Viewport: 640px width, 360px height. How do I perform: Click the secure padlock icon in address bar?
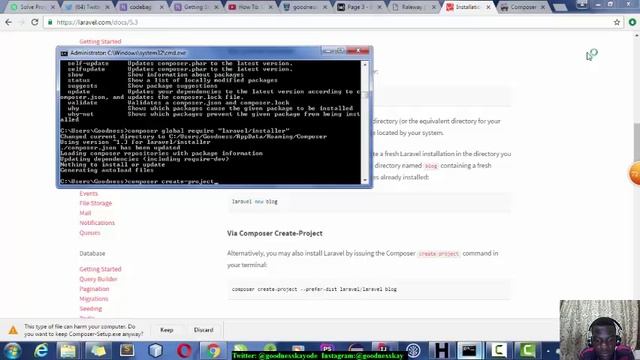(50, 22)
